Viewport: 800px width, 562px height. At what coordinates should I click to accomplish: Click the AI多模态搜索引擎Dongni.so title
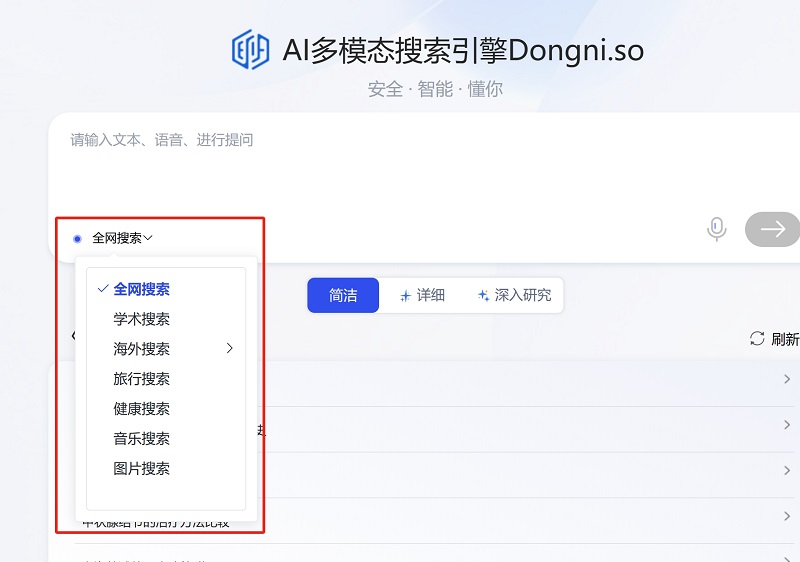click(463, 50)
